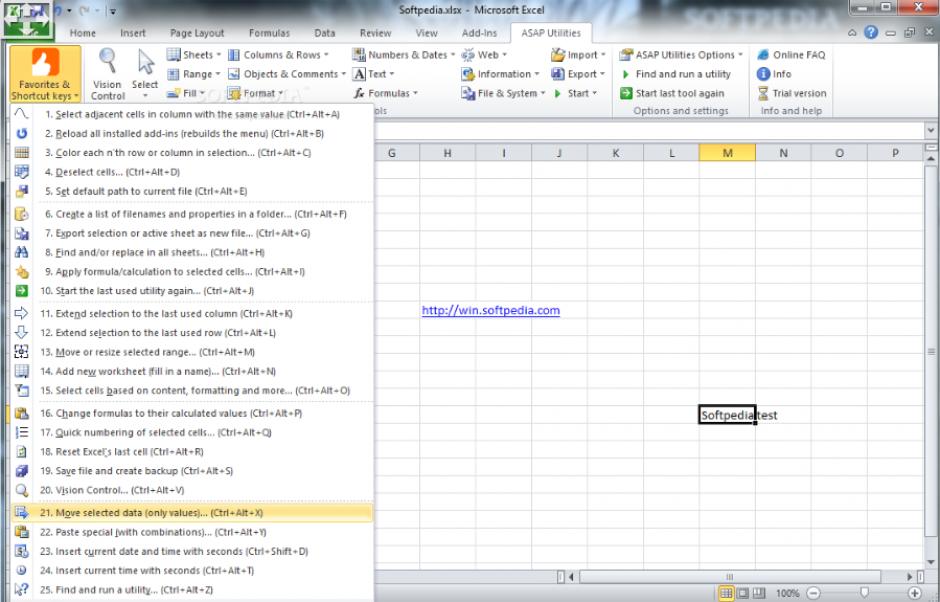Open the Information dropdown
The height and width of the screenshot is (602, 940).
[500, 74]
